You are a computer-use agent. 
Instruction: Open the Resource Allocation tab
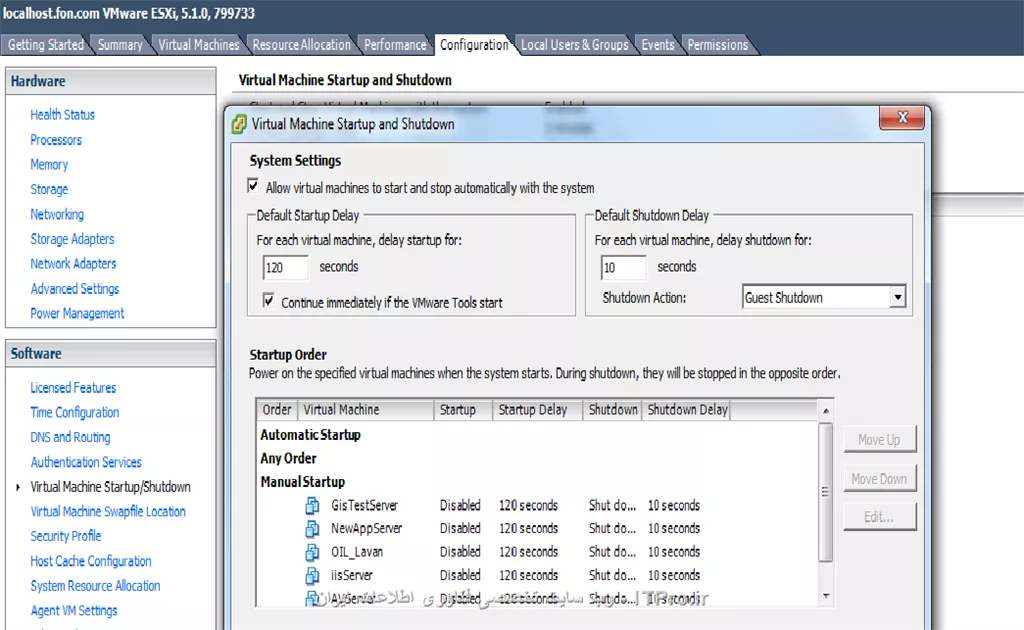[x=302, y=45]
